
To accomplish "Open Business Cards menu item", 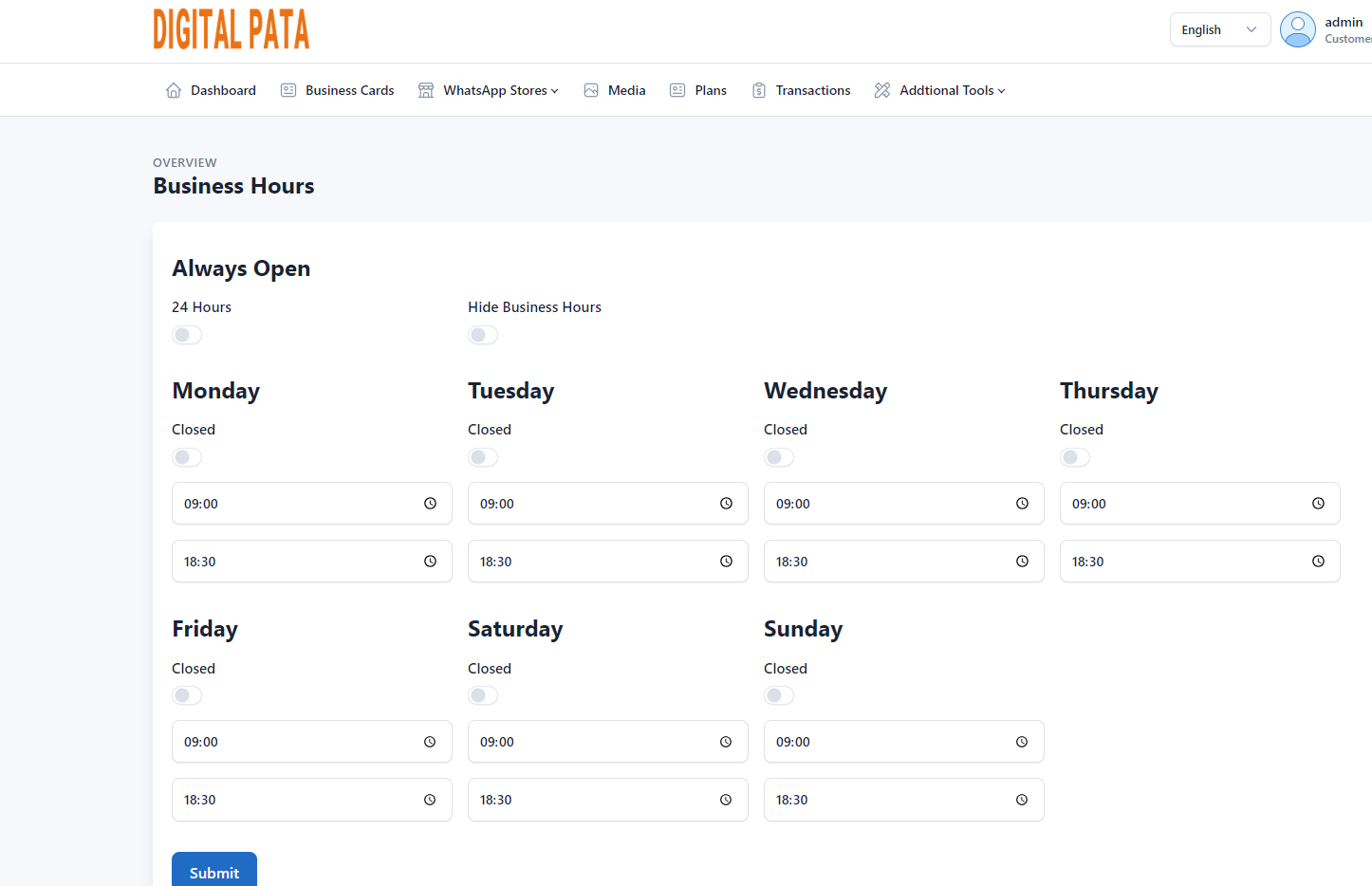I will pyautogui.click(x=338, y=90).
